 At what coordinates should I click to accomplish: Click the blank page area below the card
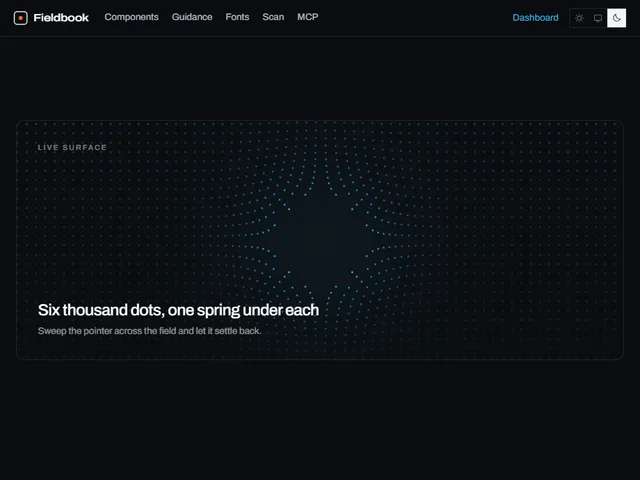320,420
